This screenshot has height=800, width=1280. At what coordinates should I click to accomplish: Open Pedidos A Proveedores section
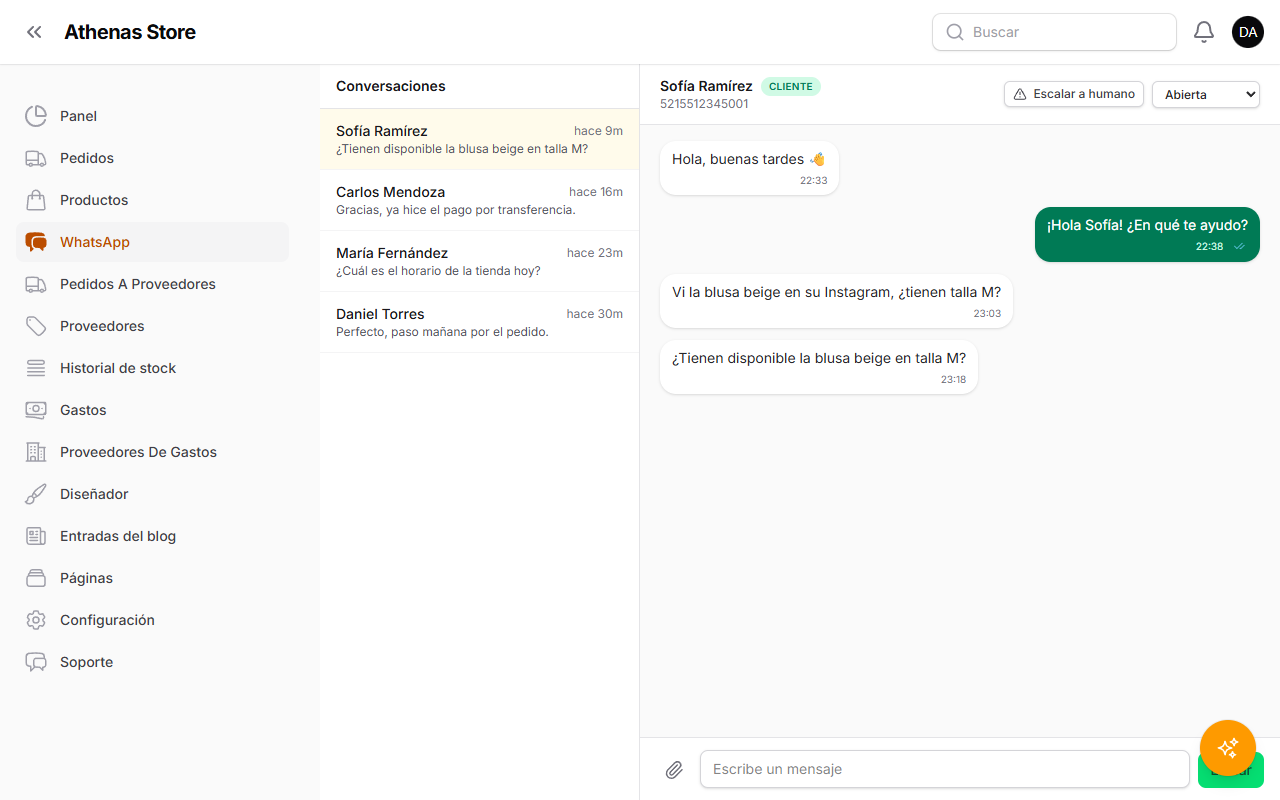(152, 284)
